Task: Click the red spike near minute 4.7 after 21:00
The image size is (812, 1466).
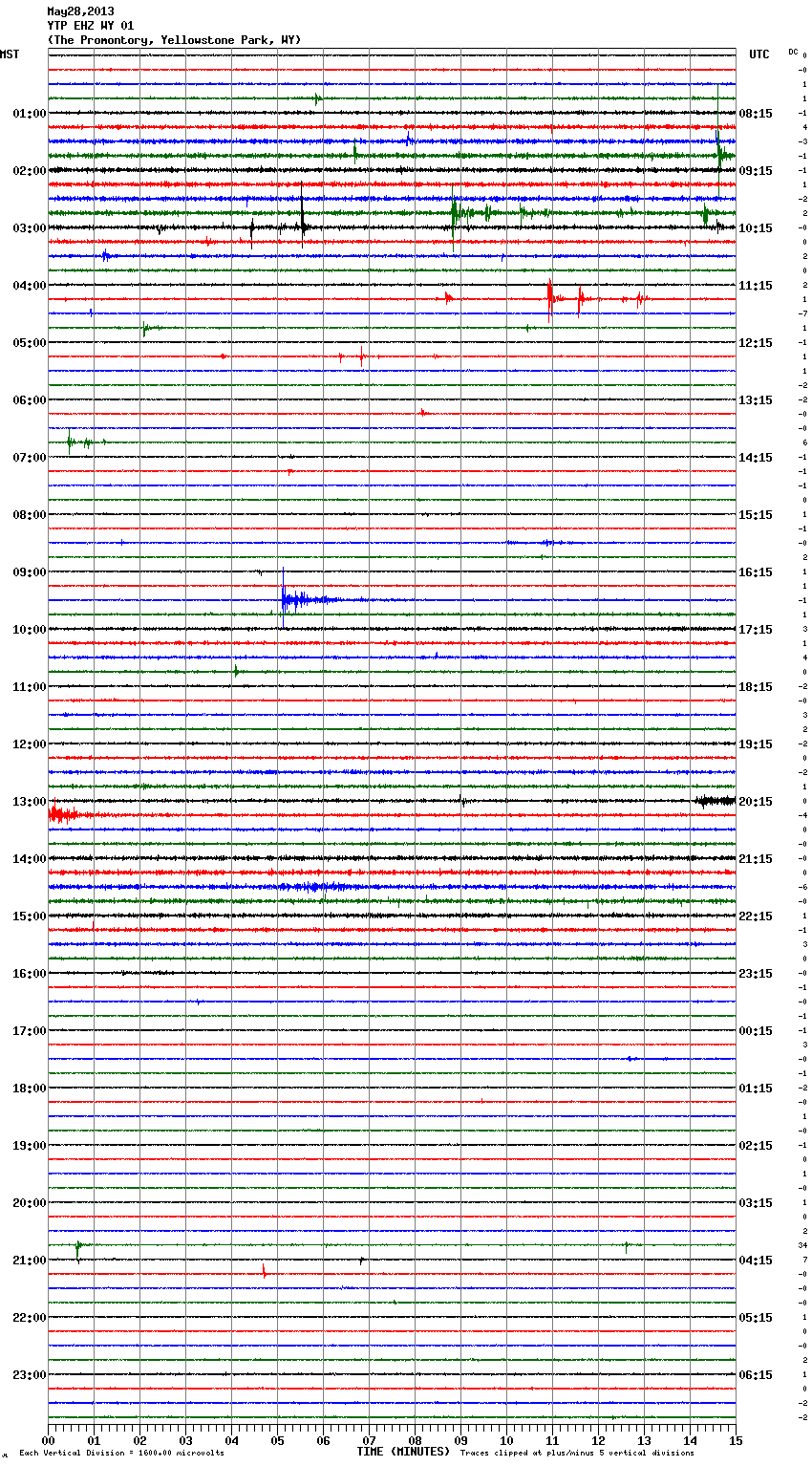Action: click(265, 1271)
